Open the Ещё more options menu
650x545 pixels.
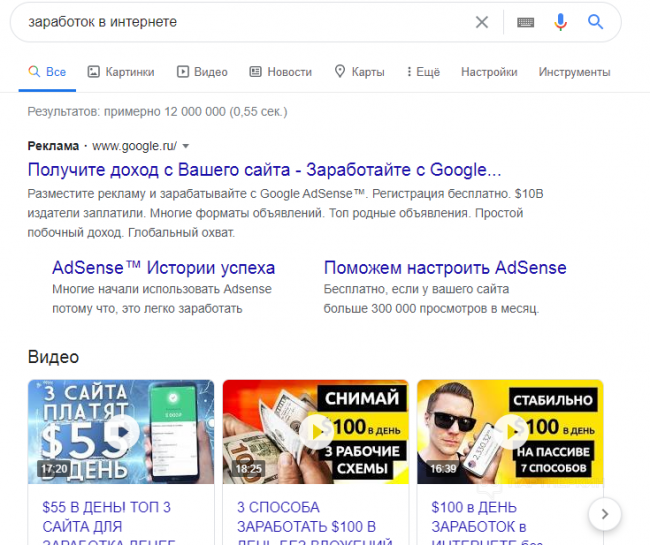pos(423,72)
